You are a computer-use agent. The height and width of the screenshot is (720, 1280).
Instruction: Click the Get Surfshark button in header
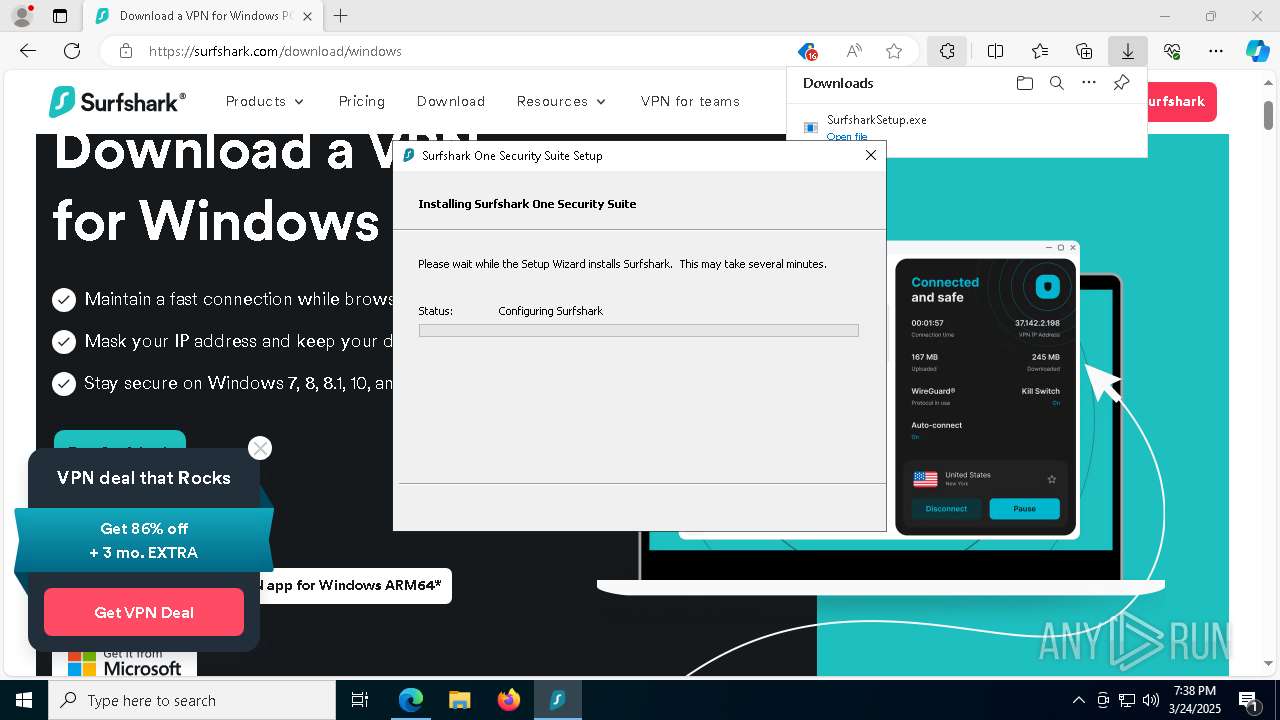[1182, 101]
